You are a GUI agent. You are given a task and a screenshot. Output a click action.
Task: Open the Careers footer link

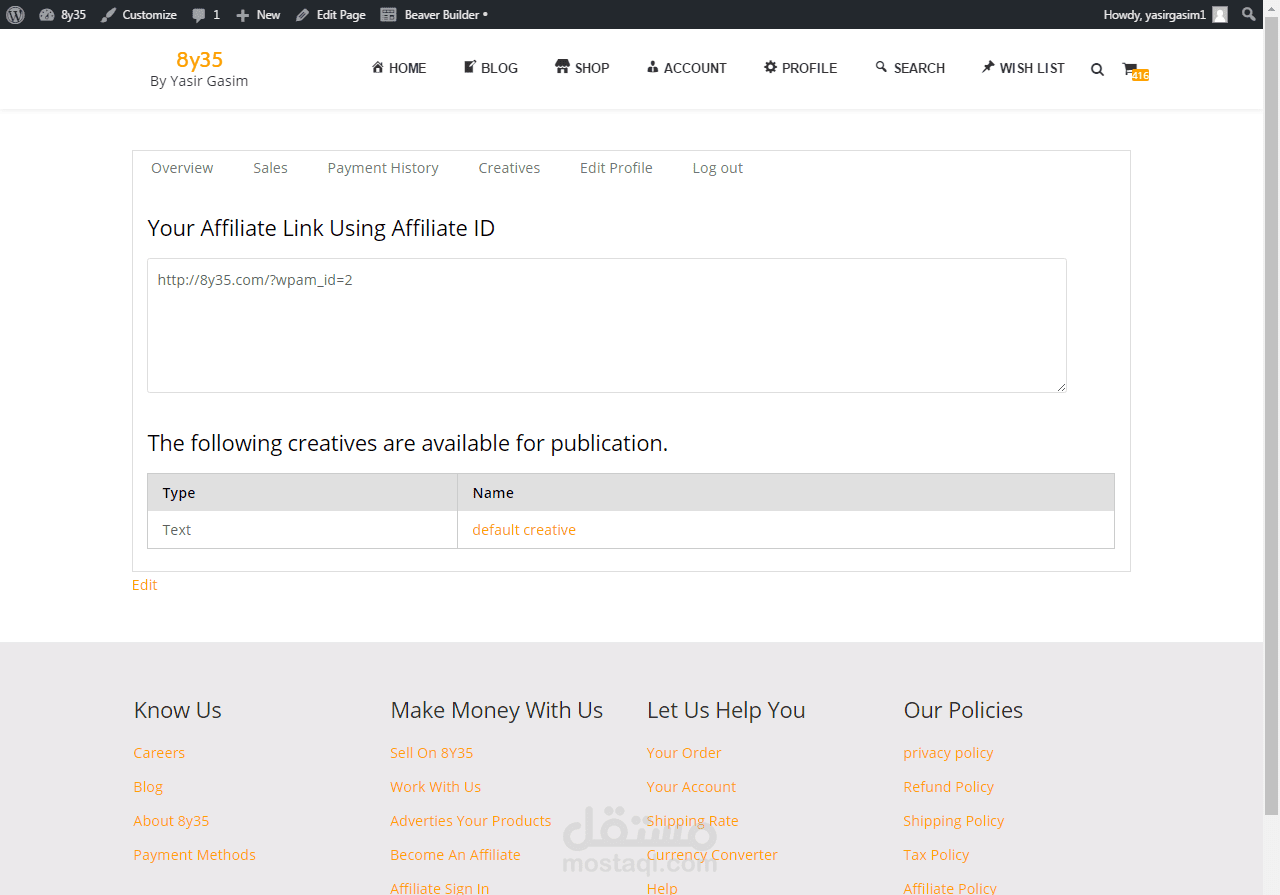[159, 753]
